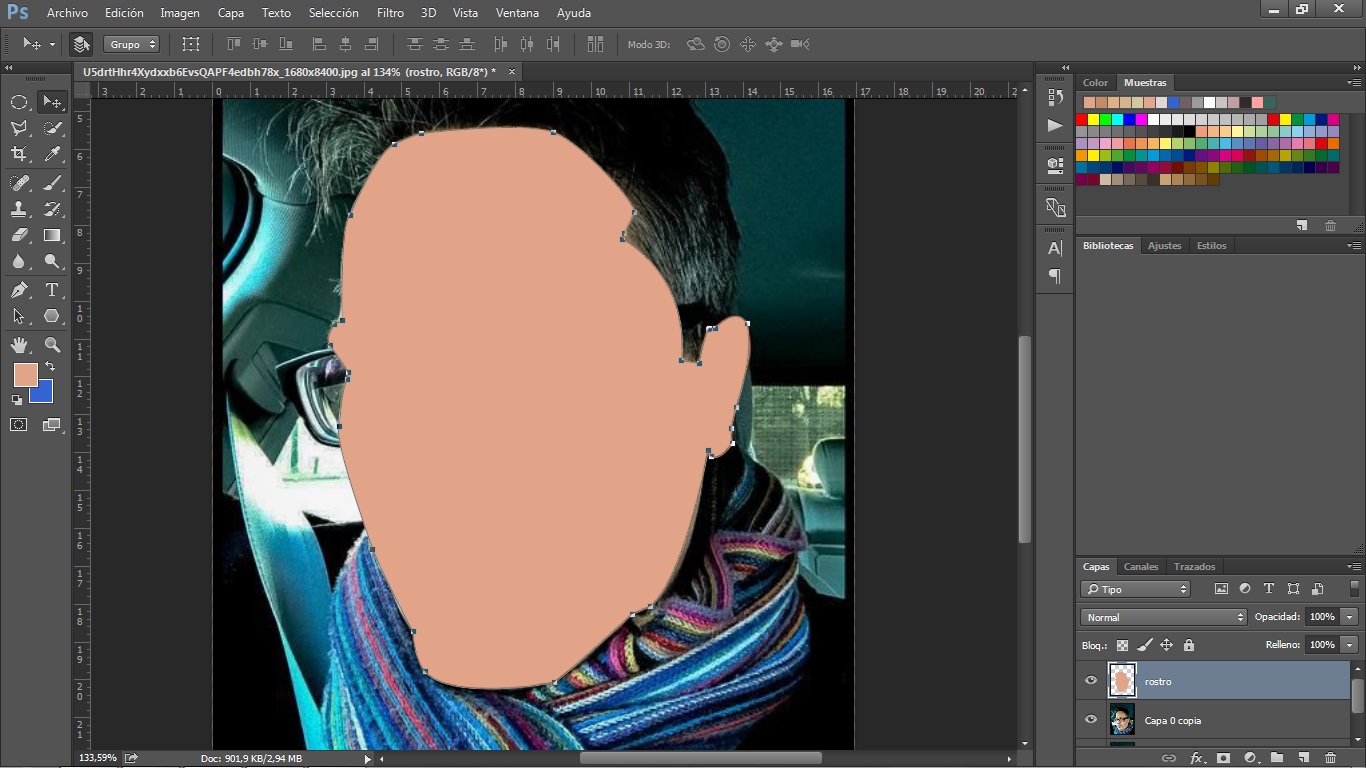Create a new group folder
This screenshot has height=768, width=1366.
[1277, 758]
